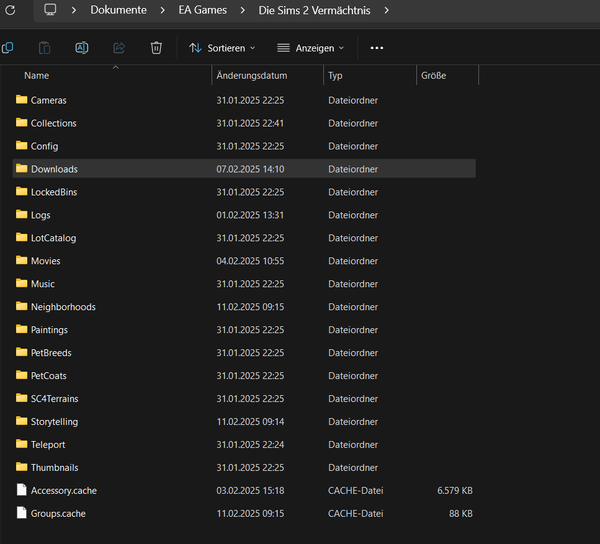Select the SC4Terrains folder icon
The height and width of the screenshot is (544, 600).
21,398
